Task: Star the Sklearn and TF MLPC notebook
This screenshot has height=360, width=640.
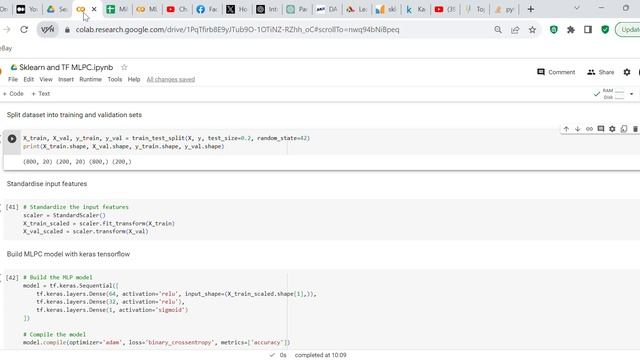Action: [124, 67]
